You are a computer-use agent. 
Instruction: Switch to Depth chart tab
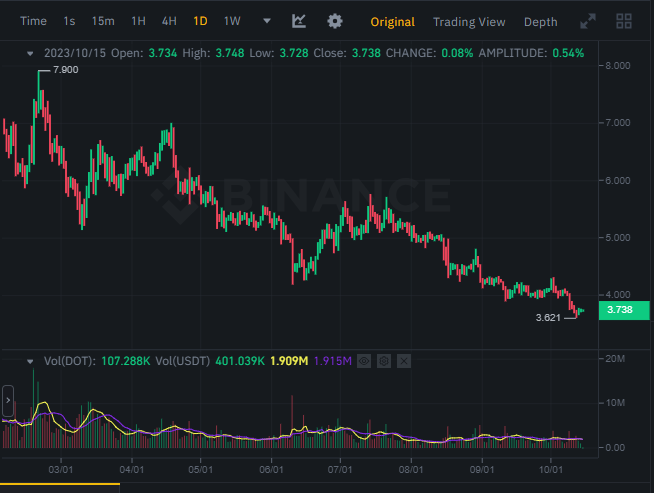(x=541, y=22)
